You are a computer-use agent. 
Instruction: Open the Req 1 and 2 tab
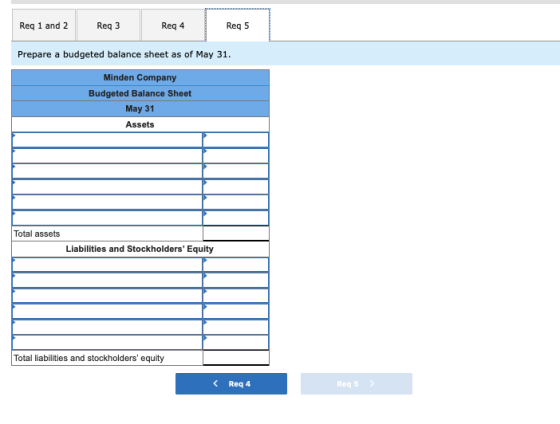pyautogui.click(x=44, y=25)
